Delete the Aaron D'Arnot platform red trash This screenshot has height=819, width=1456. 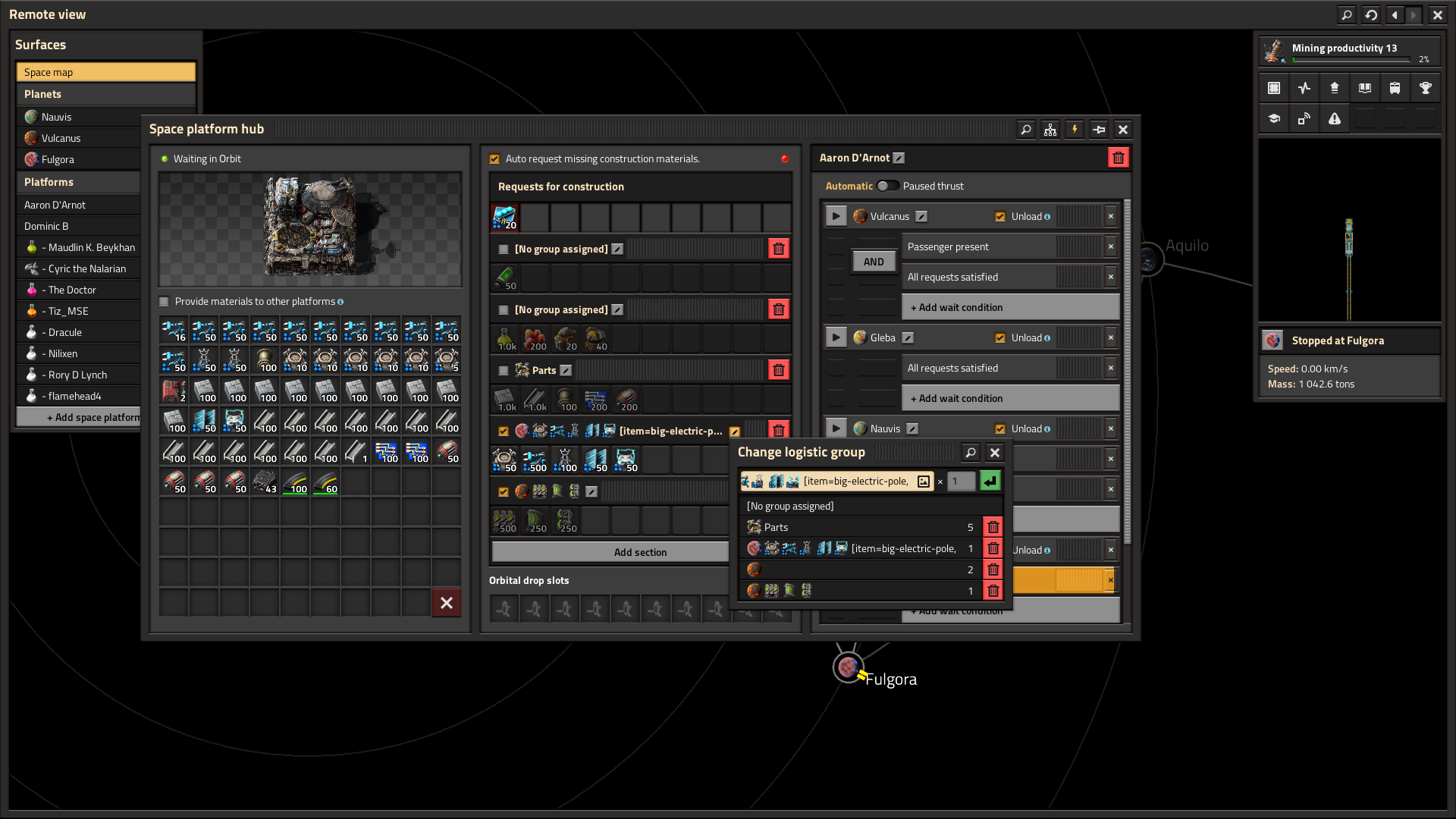click(x=1119, y=158)
